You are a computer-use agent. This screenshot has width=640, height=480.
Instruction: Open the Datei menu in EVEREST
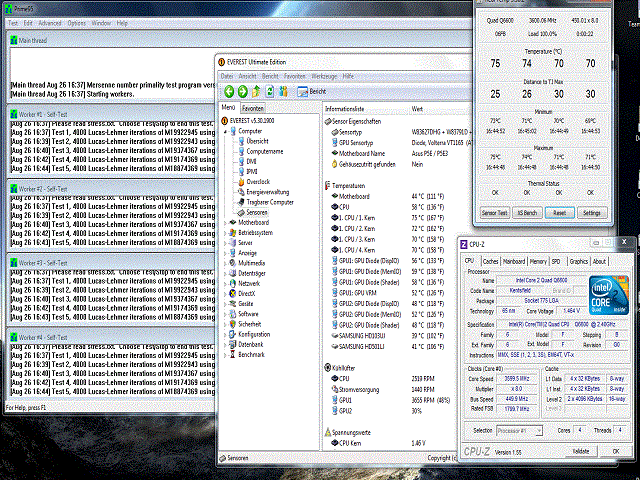pyautogui.click(x=227, y=76)
